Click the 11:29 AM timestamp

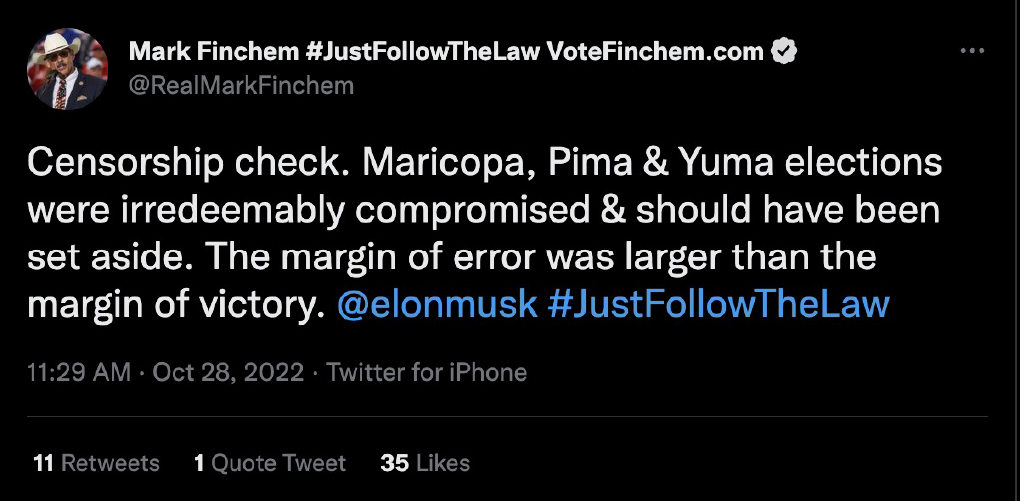[x=79, y=373]
